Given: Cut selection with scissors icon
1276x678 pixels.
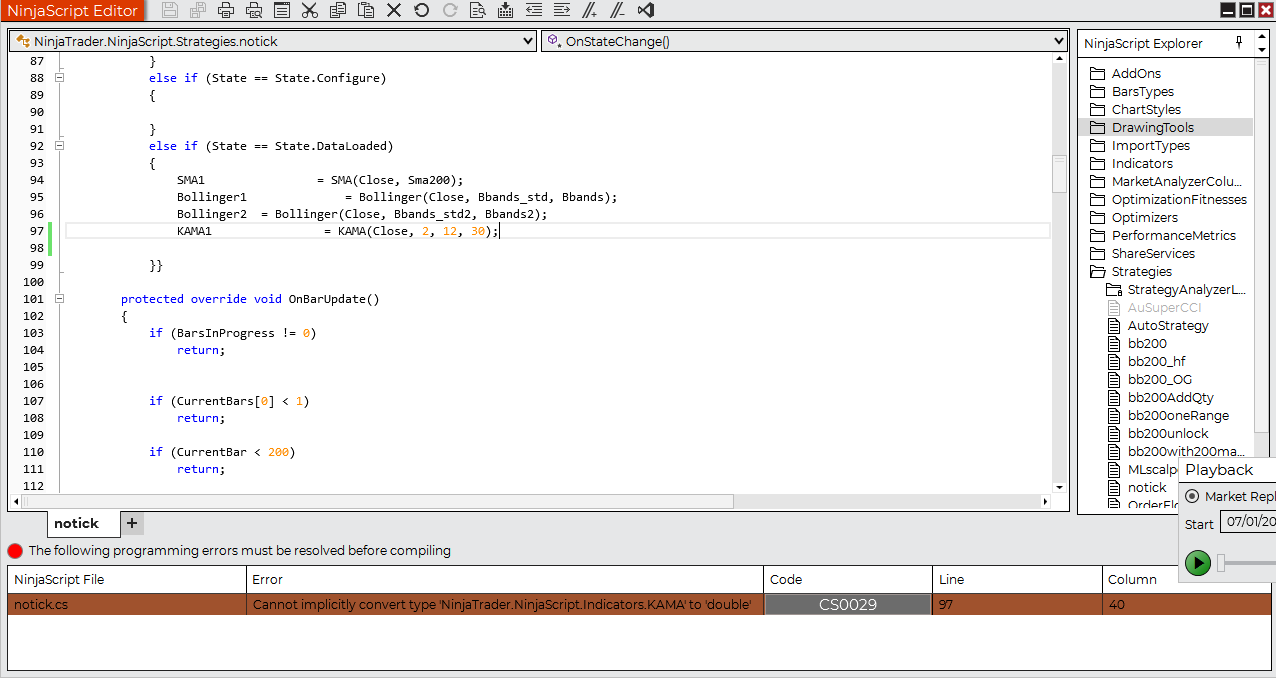Looking at the screenshot, I should 310,10.
